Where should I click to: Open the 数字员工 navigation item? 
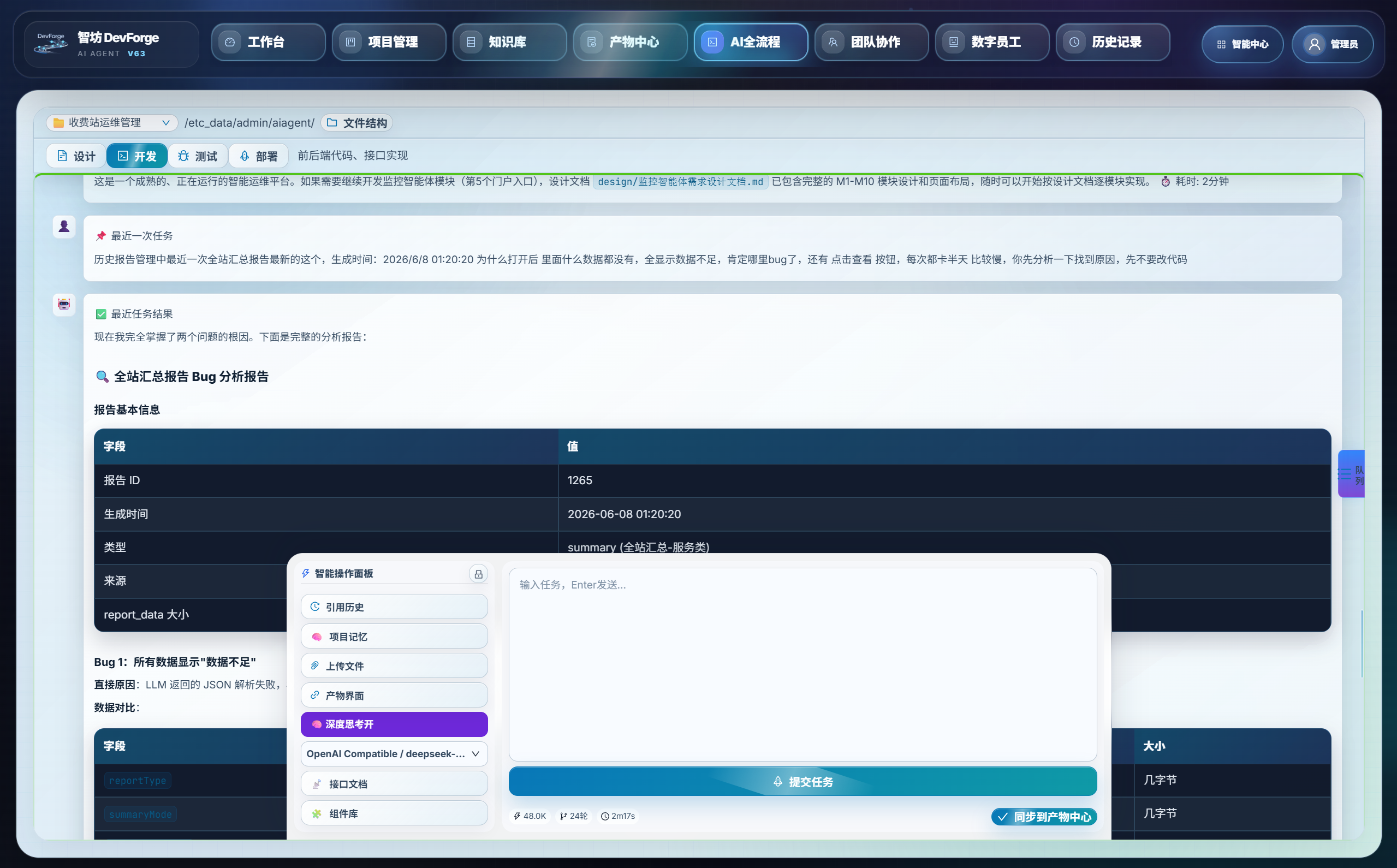point(992,42)
